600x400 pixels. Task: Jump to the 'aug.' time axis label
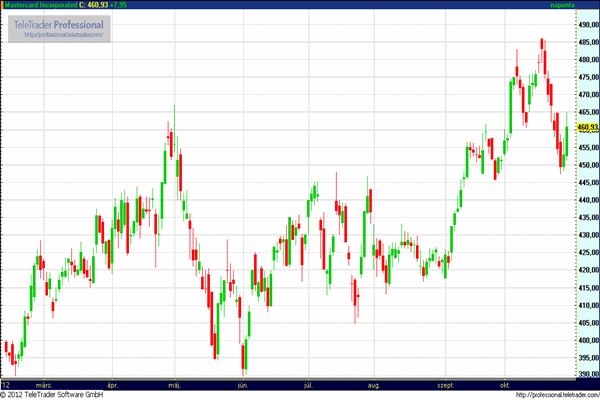click(374, 384)
